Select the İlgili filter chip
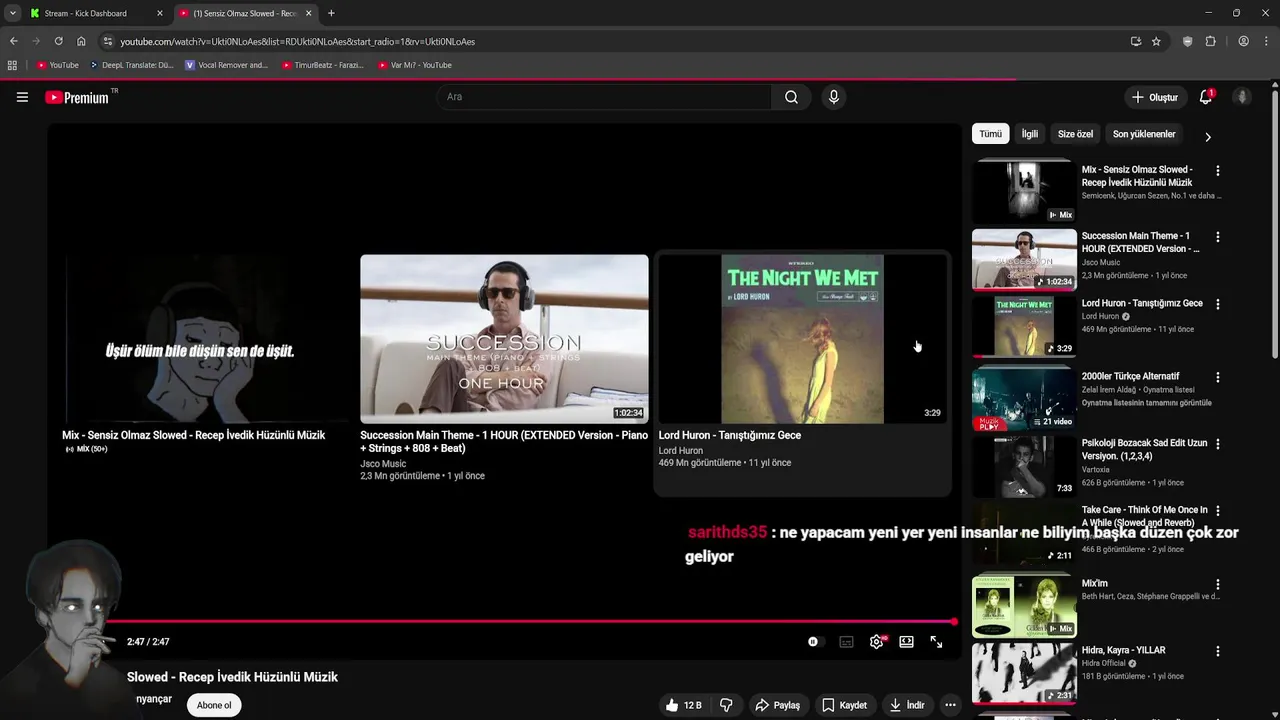1280x720 pixels. coord(1029,134)
